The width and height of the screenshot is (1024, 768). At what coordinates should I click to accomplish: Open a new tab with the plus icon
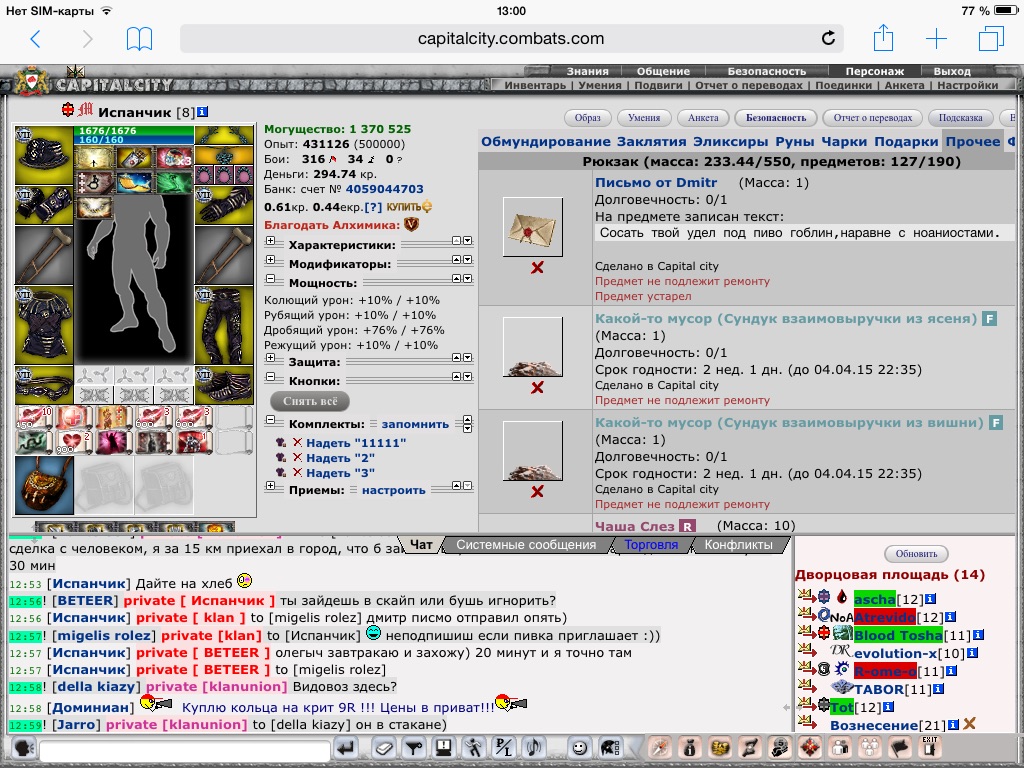(936, 39)
